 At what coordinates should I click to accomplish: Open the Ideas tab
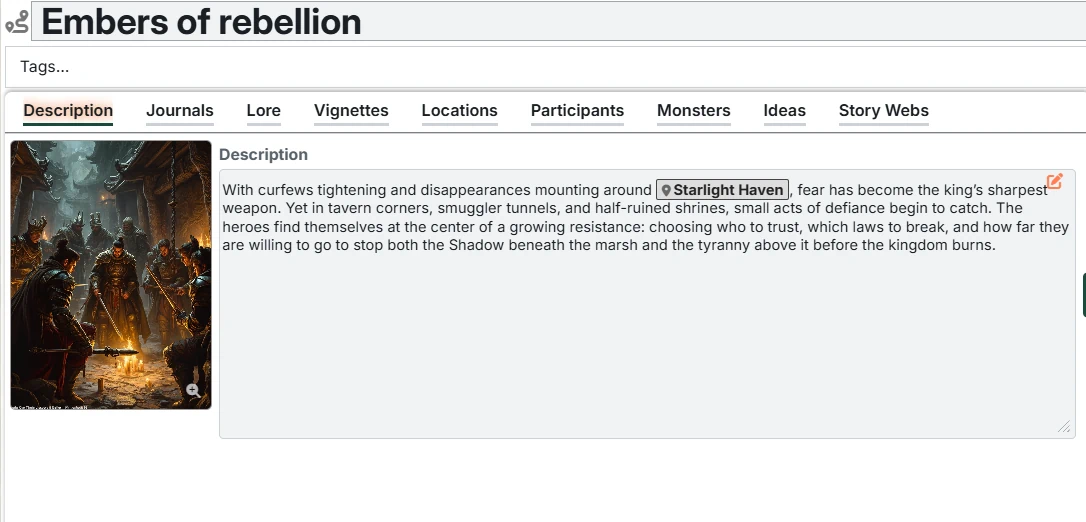click(784, 111)
